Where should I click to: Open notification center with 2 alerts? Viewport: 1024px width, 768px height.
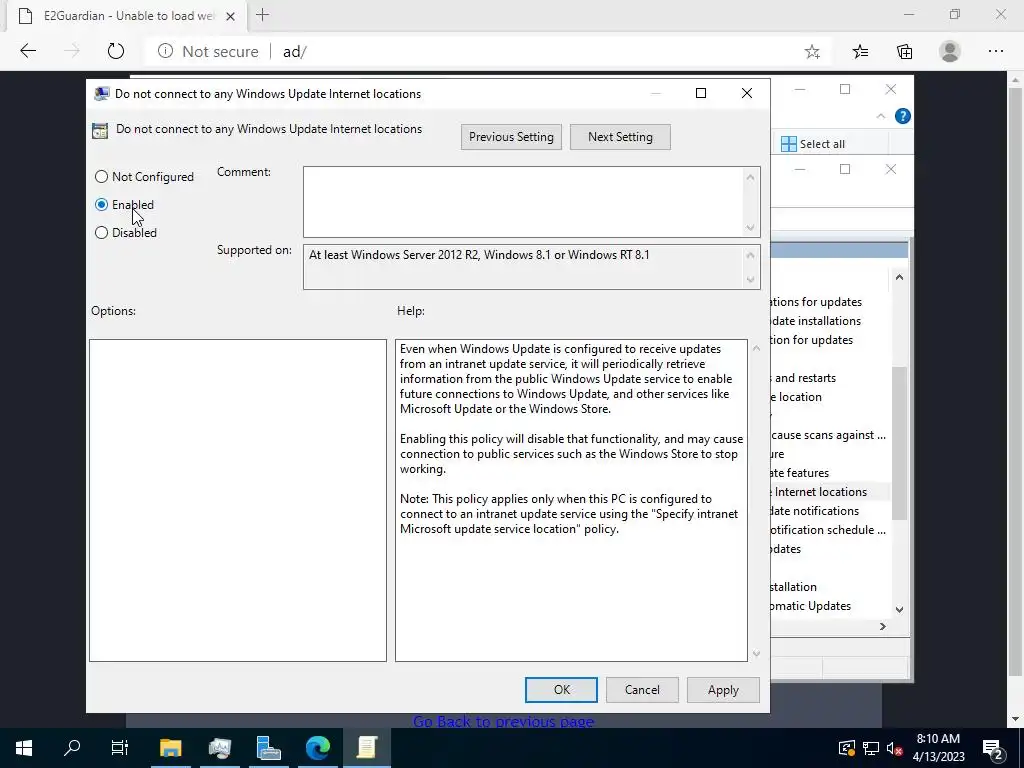click(x=993, y=748)
